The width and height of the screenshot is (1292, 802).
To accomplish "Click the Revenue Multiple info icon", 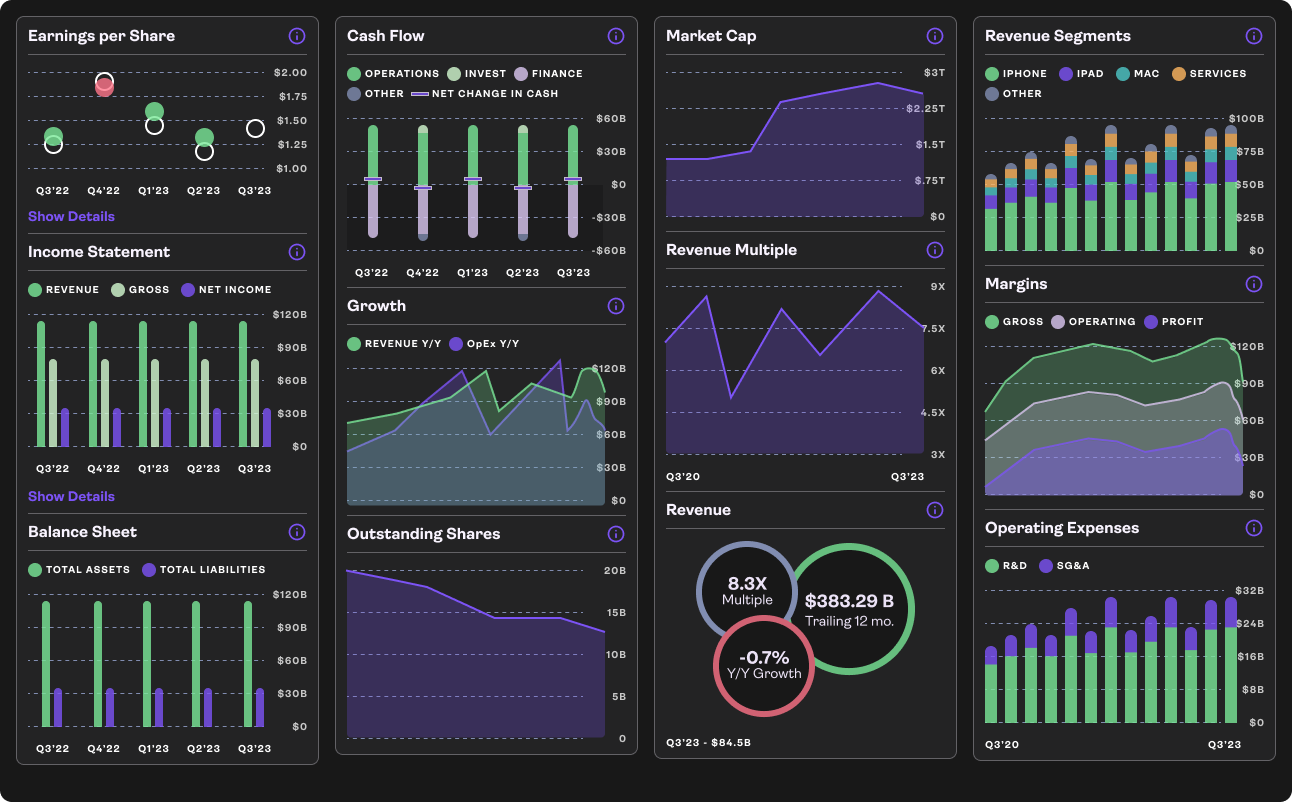I will tap(935, 250).
